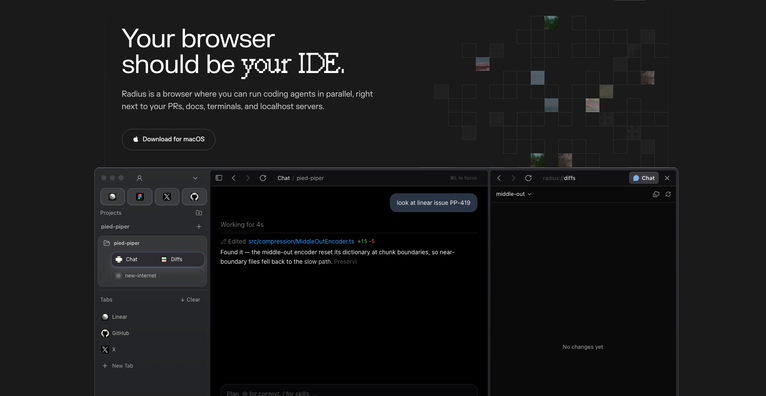Image resolution: width=766 pixels, height=396 pixels.
Task: Reload the diffs pane
Action: (528, 178)
